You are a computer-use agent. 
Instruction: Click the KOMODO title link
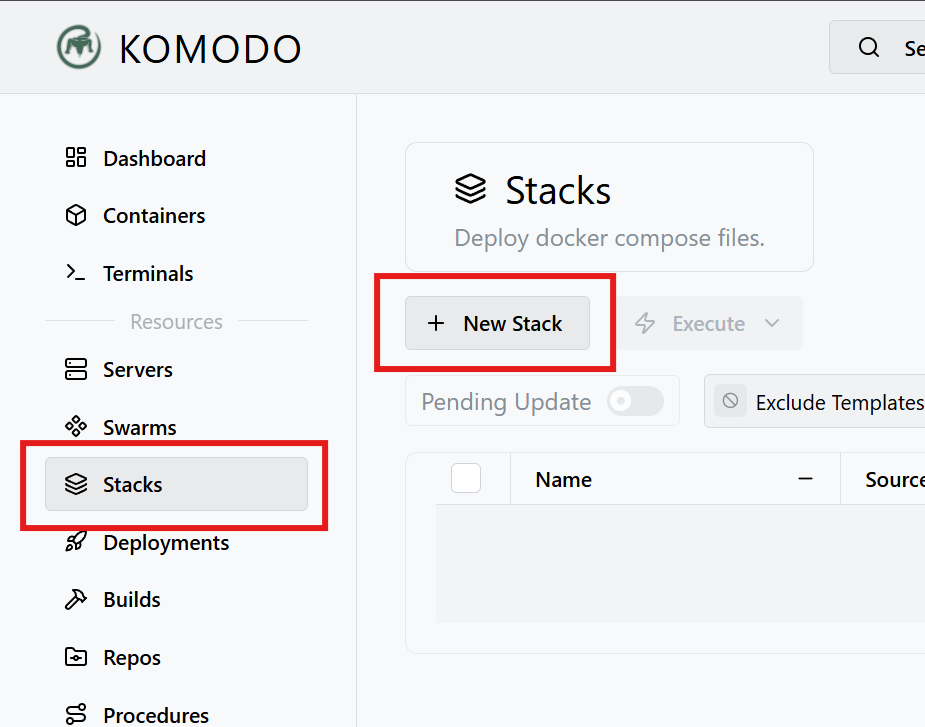click(x=211, y=49)
